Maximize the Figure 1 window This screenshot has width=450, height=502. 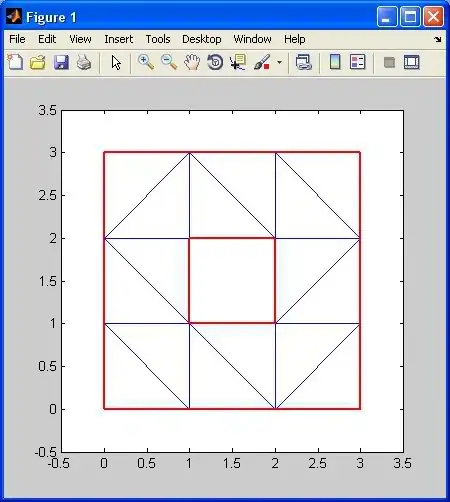click(x=410, y=16)
